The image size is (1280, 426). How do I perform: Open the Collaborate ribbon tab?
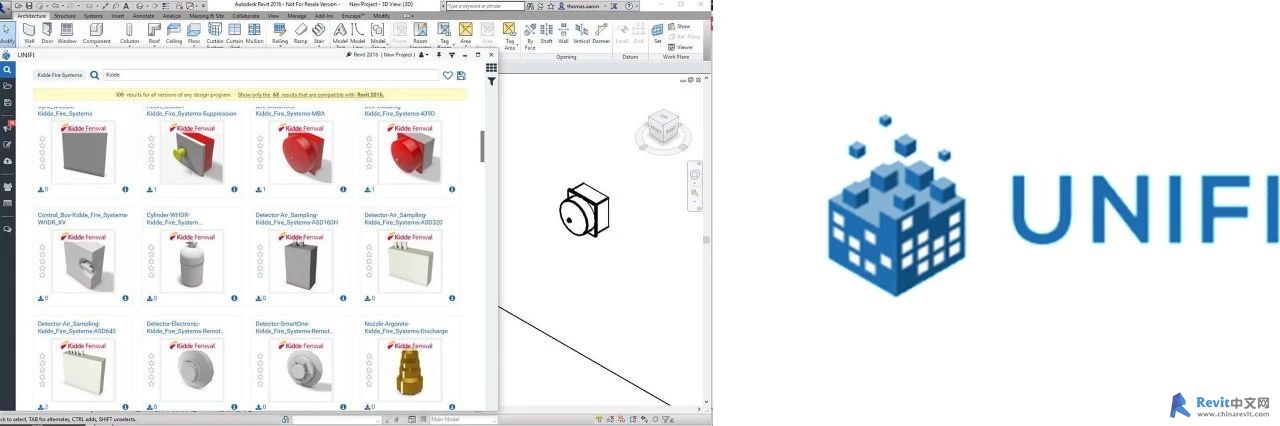(245, 16)
